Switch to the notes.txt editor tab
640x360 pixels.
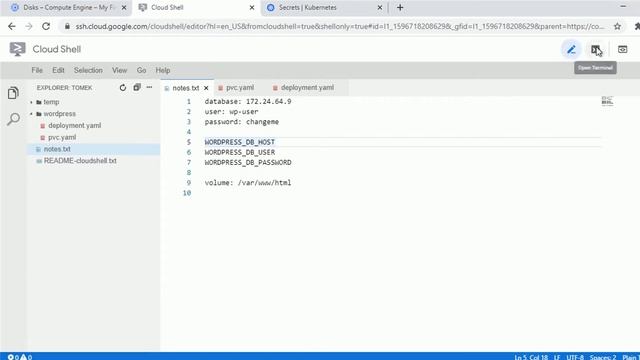pyautogui.click(x=185, y=88)
